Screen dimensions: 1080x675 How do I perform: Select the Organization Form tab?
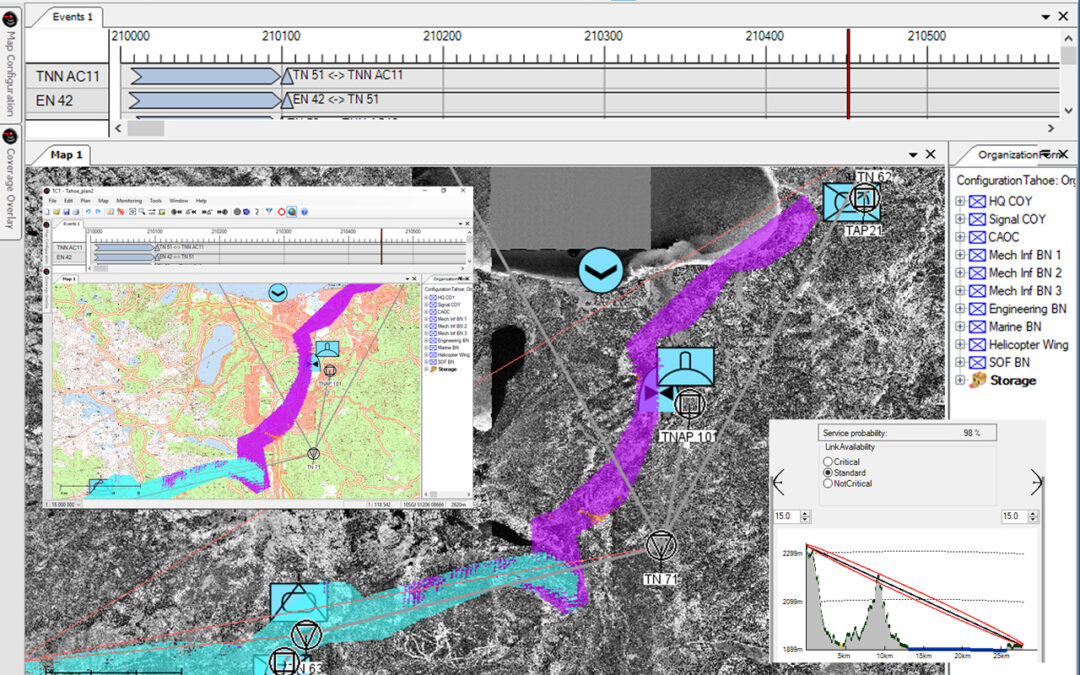point(1010,155)
